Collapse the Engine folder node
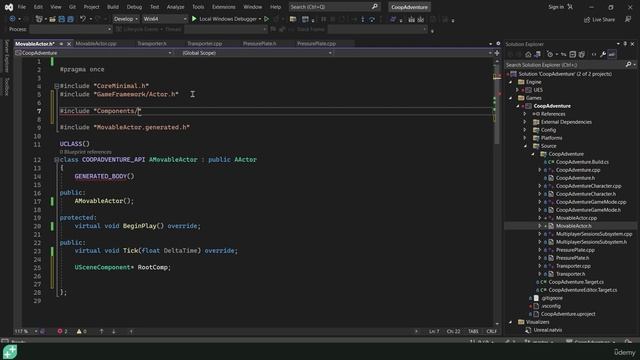The height and width of the screenshot is (360, 640). coord(510,82)
